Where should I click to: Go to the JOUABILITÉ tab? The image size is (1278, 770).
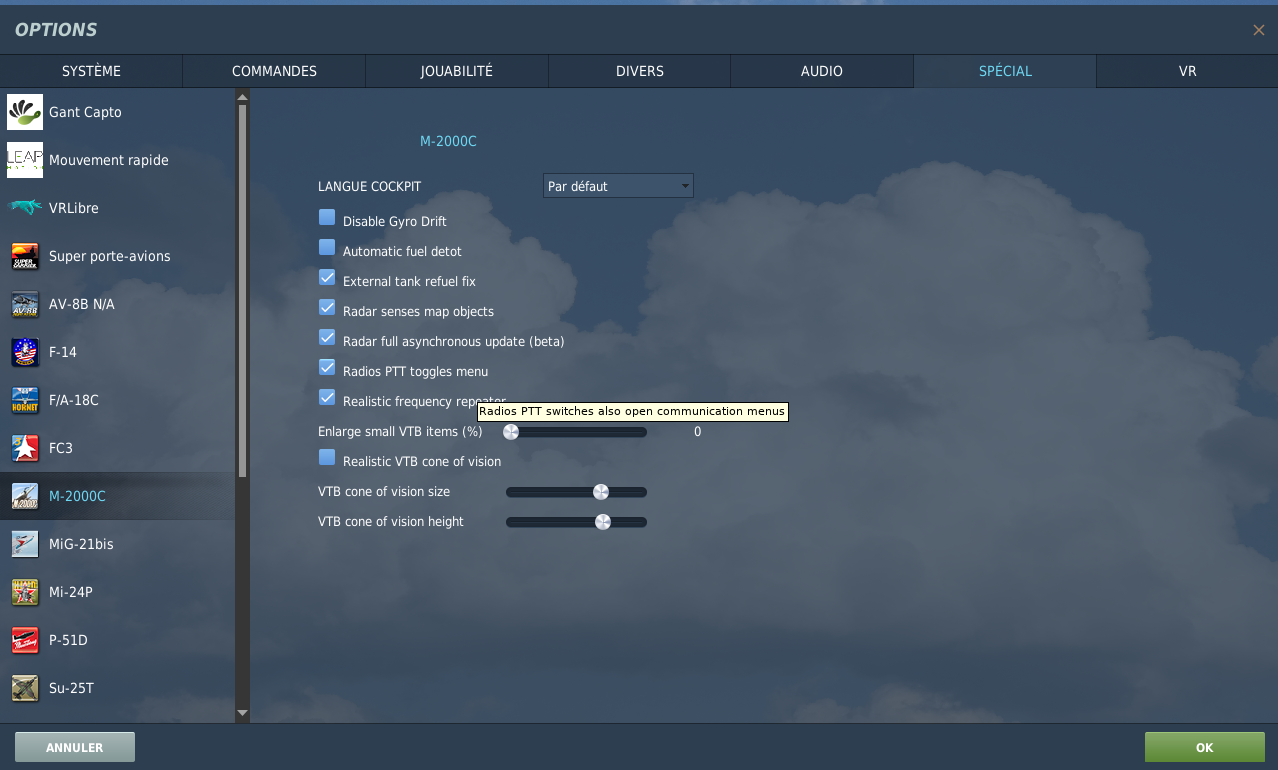click(x=457, y=71)
